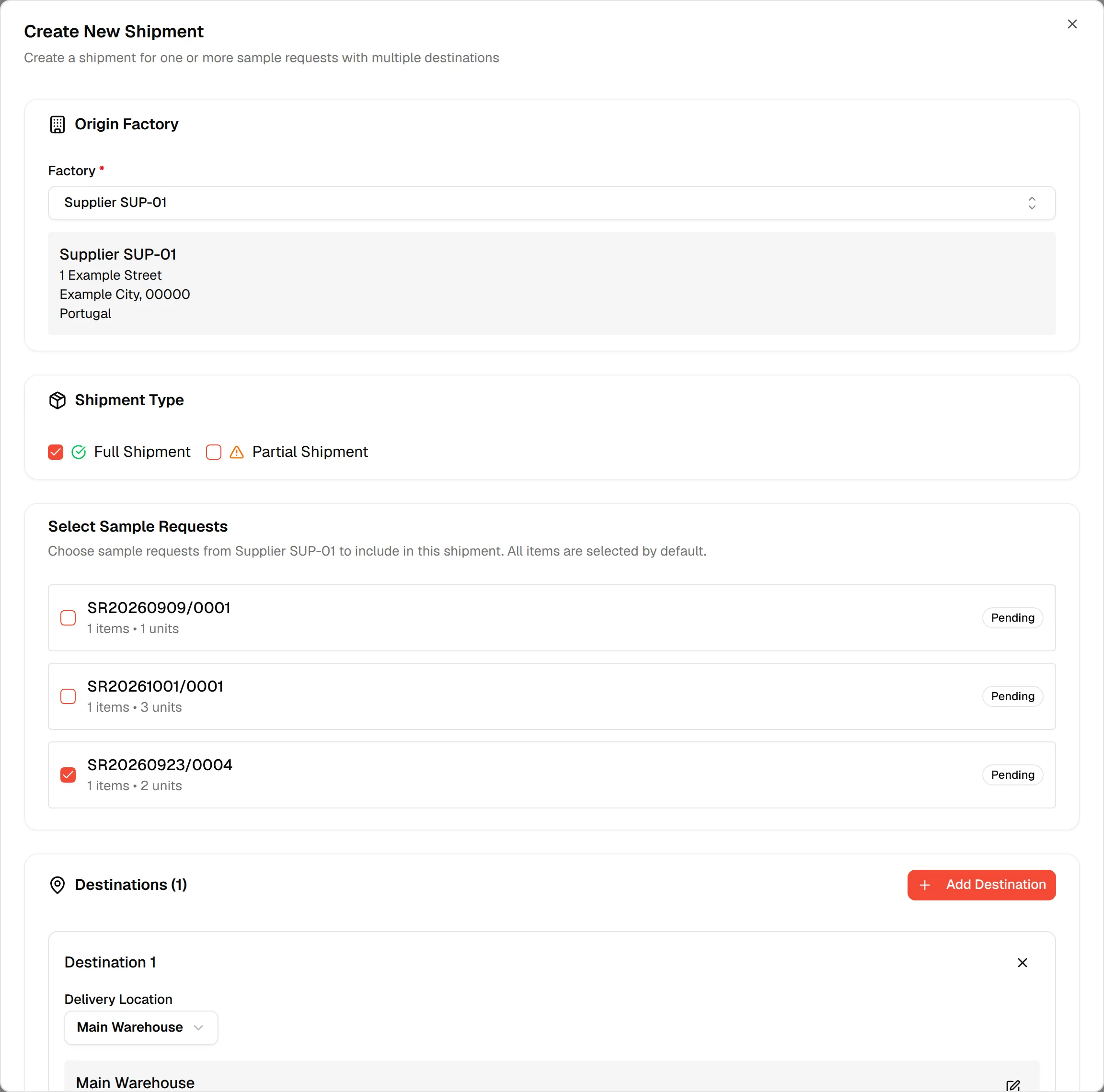The image size is (1104, 1092).
Task: Remove Destination 1 with its X icon
Action: pyautogui.click(x=1022, y=963)
